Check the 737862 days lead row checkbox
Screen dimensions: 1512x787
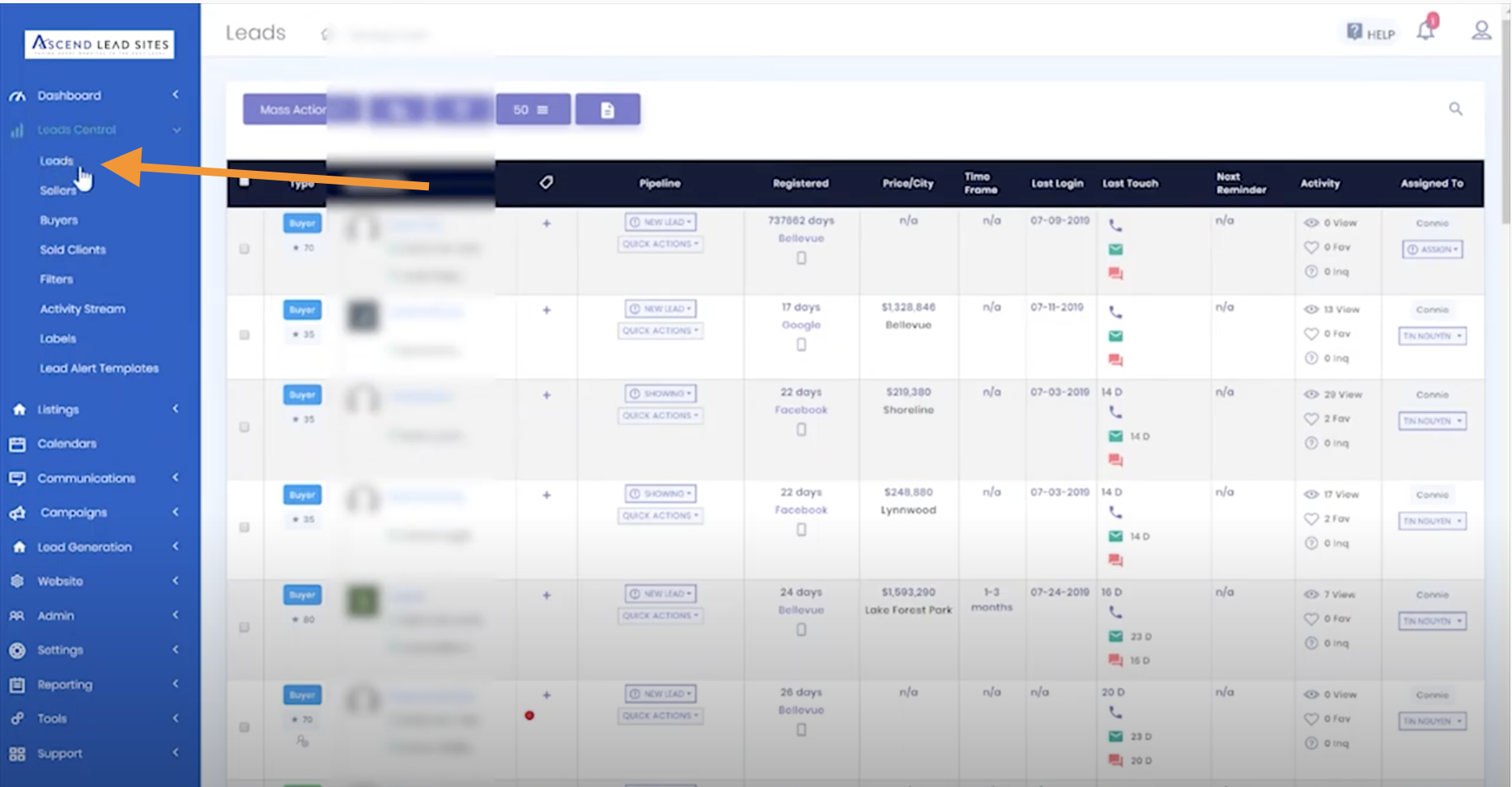click(x=244, y=249)
